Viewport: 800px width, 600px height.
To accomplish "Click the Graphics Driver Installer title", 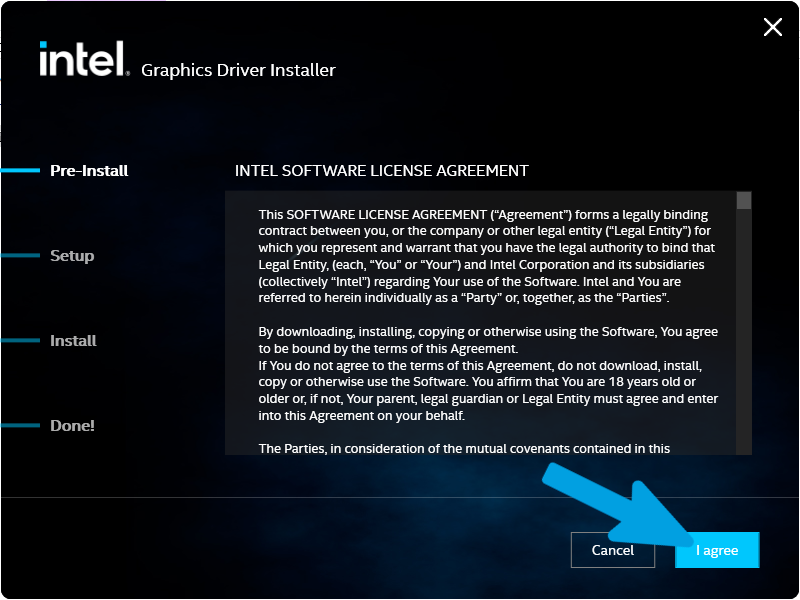I will 238,70.
